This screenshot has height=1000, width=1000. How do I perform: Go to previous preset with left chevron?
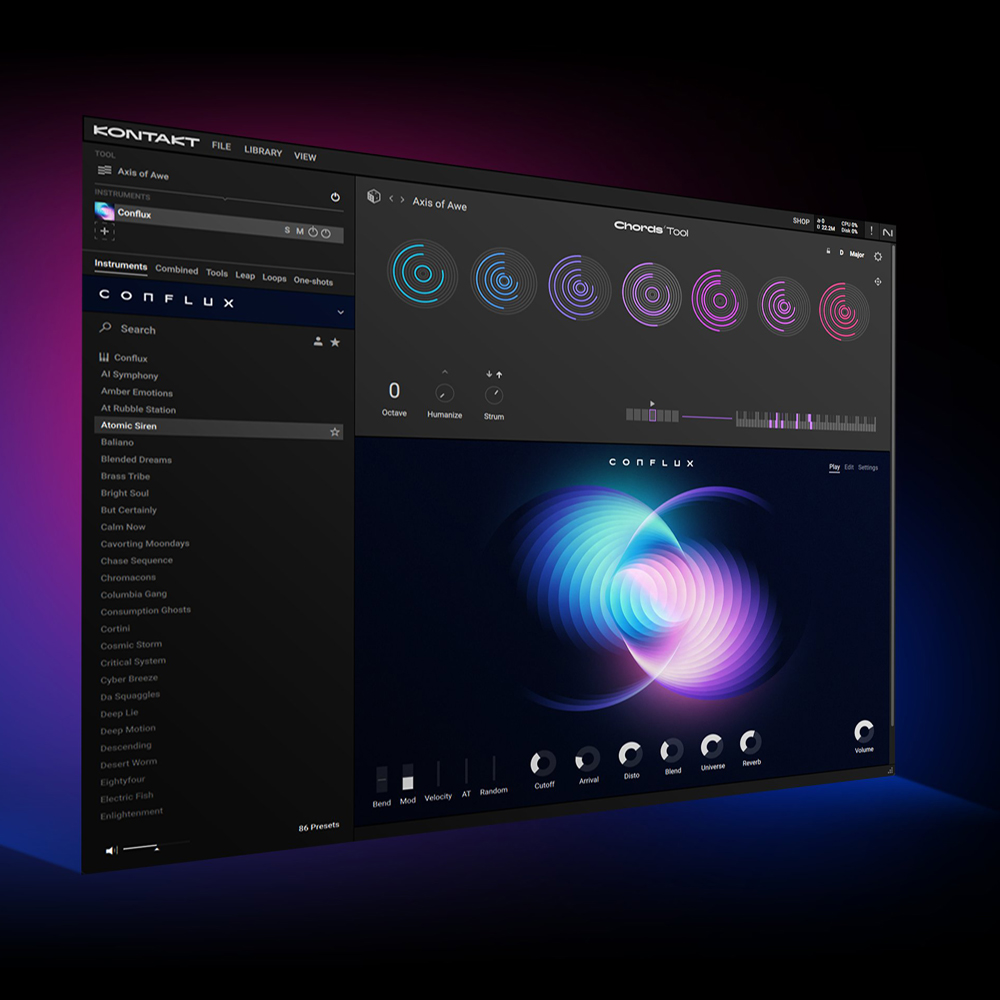coord(391,199)
